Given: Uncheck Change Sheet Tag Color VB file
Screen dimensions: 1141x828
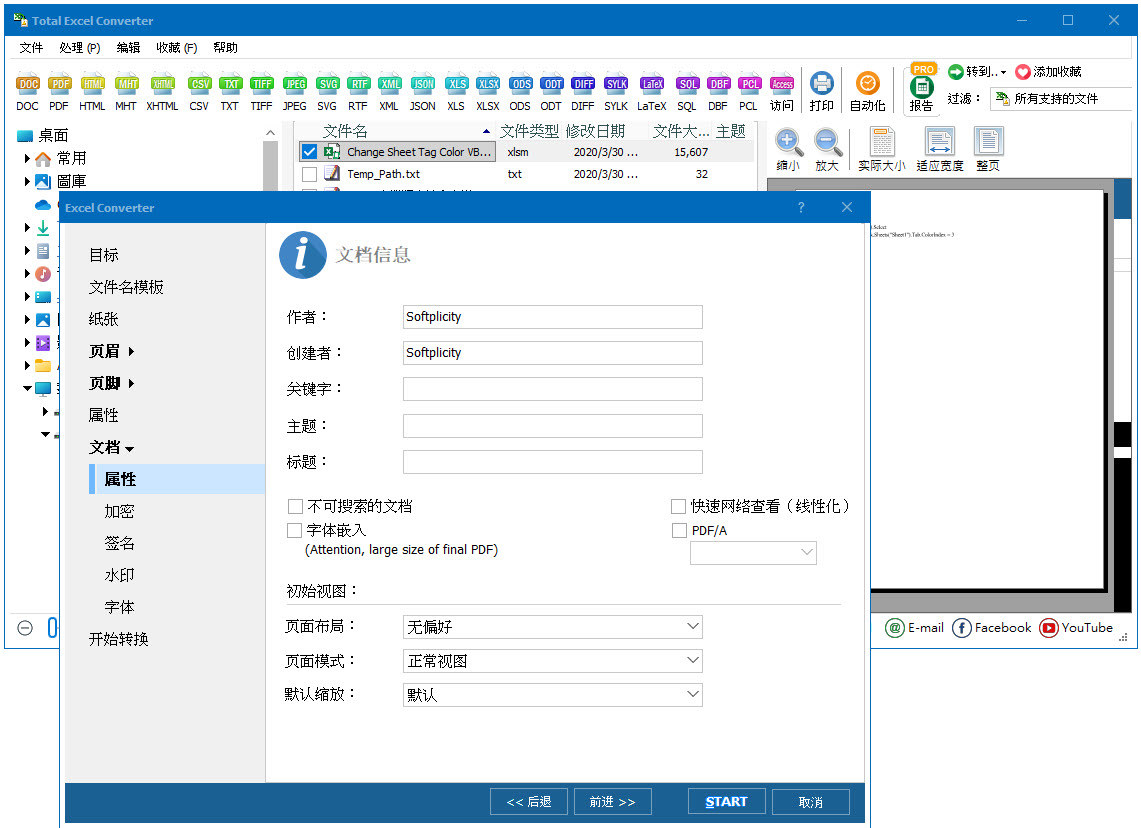Looking at the screenshot, I should (x=309, y=151).
